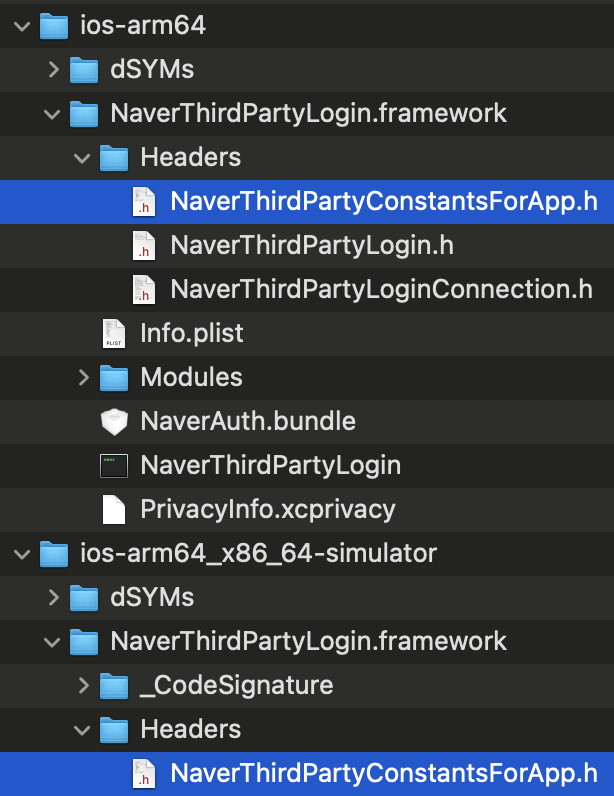Select the 'NaverThirdPartyLoginConnection.h' file name

pyautogui.click(x=381, y=289)
